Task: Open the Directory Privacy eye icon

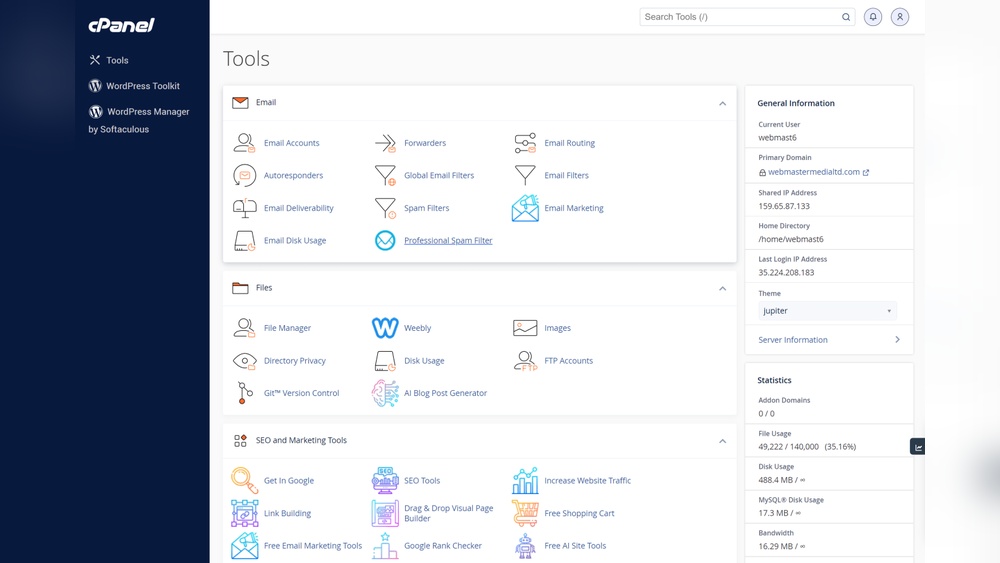Action: coord(244,361)
